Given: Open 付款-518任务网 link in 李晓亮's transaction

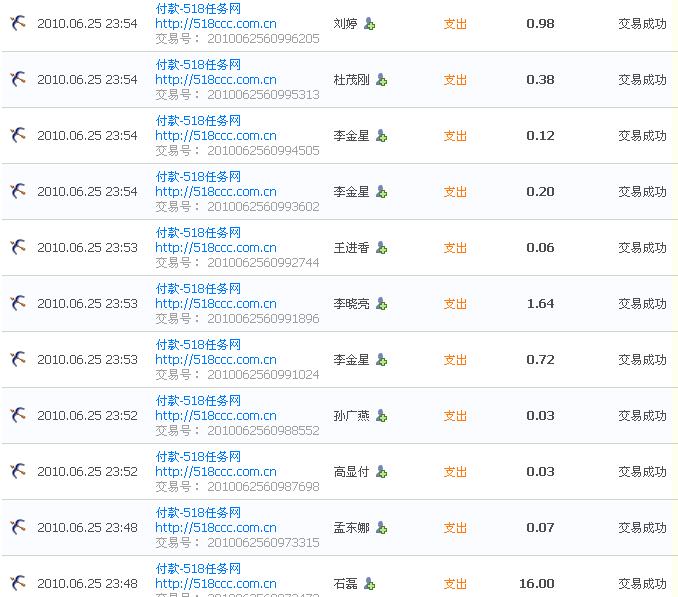Looking at the screenshot, I should point(198,288).
